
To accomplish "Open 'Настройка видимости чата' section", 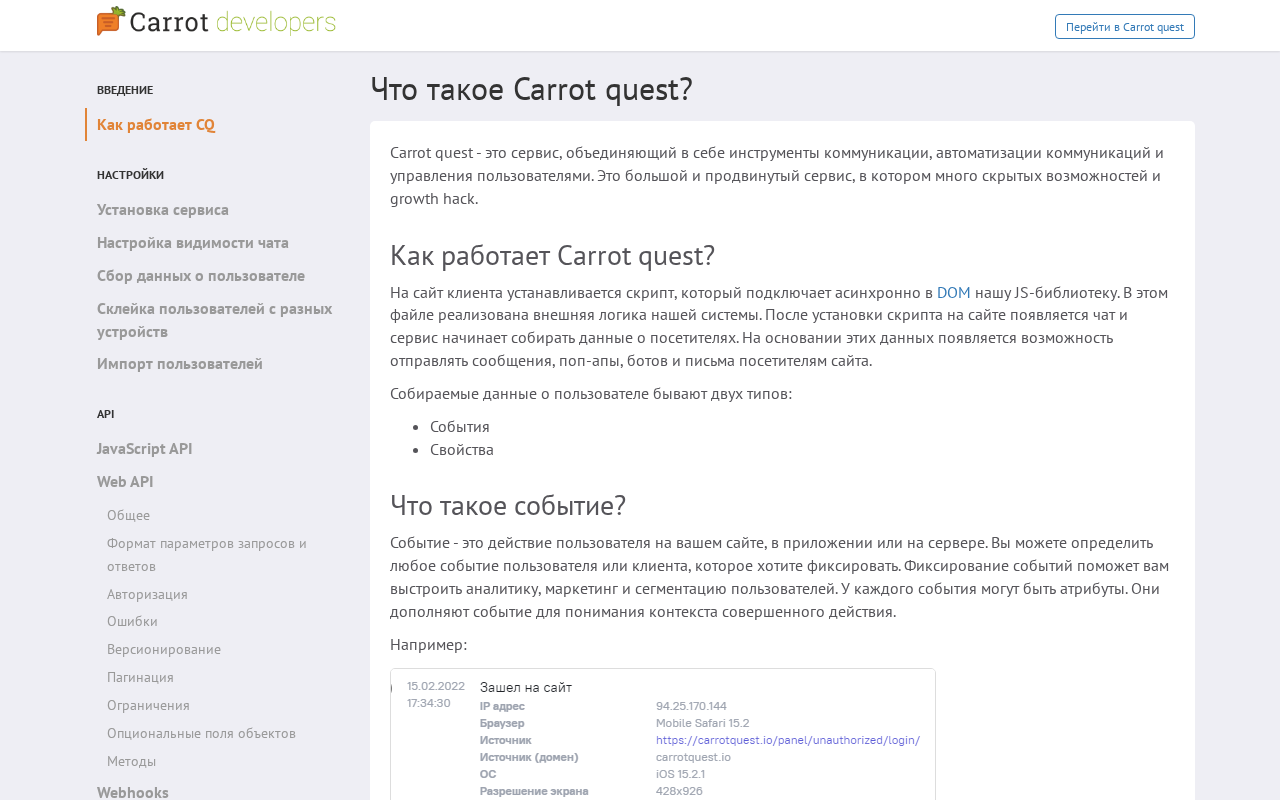I will tap(193, 243).
